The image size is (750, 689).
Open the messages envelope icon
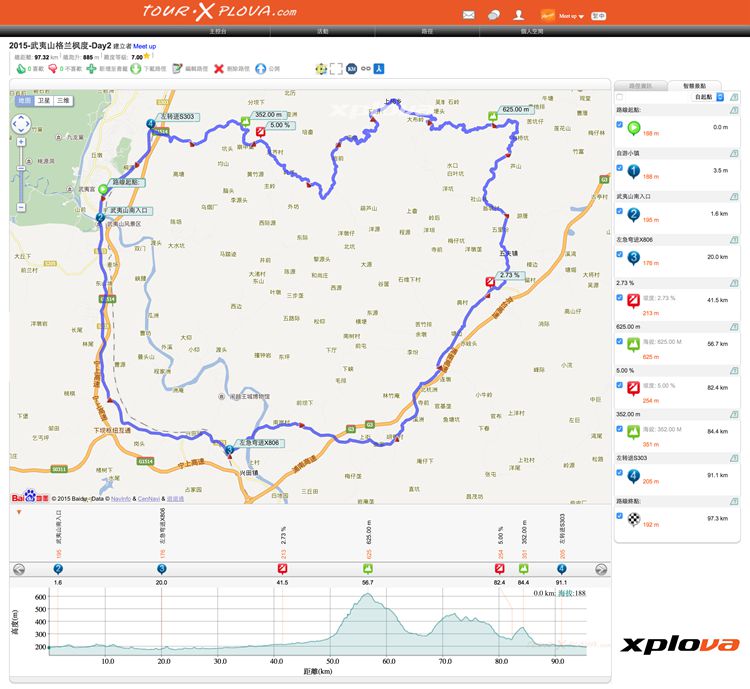[469, 15]
